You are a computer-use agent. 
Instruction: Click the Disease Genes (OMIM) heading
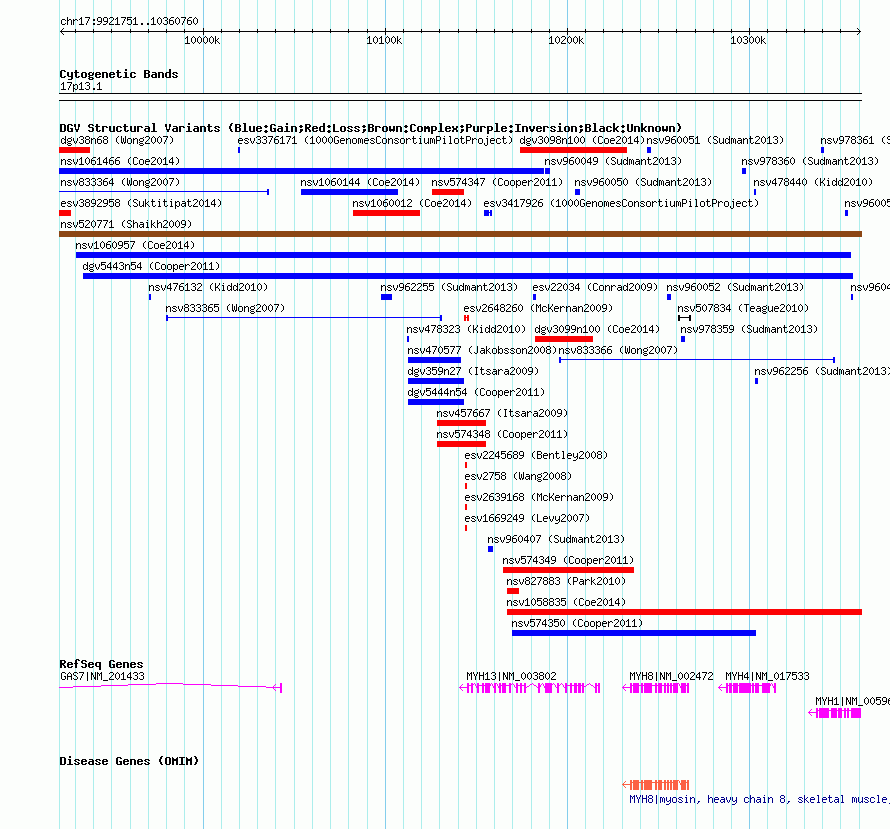(x=129, y=761)
